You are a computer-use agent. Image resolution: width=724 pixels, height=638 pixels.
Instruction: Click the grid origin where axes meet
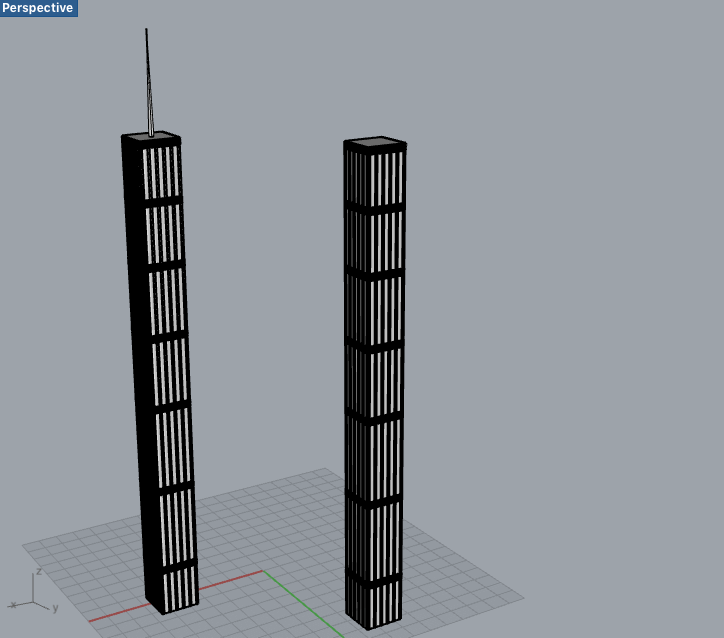[x=262, y=571]
